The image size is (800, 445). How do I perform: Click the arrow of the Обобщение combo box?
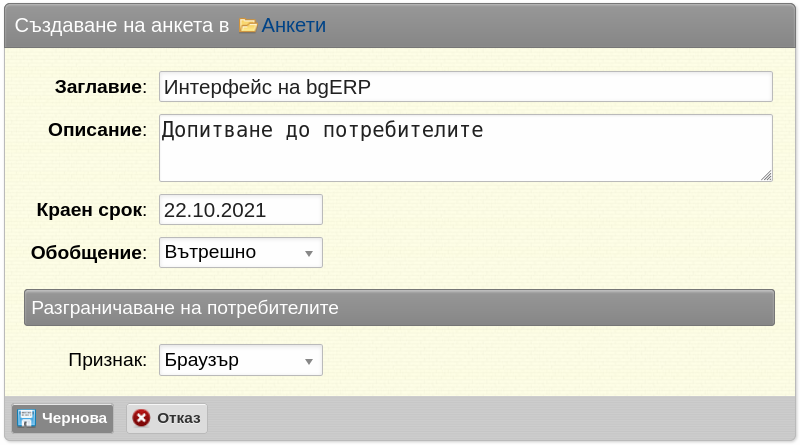[x=309, y=254]
